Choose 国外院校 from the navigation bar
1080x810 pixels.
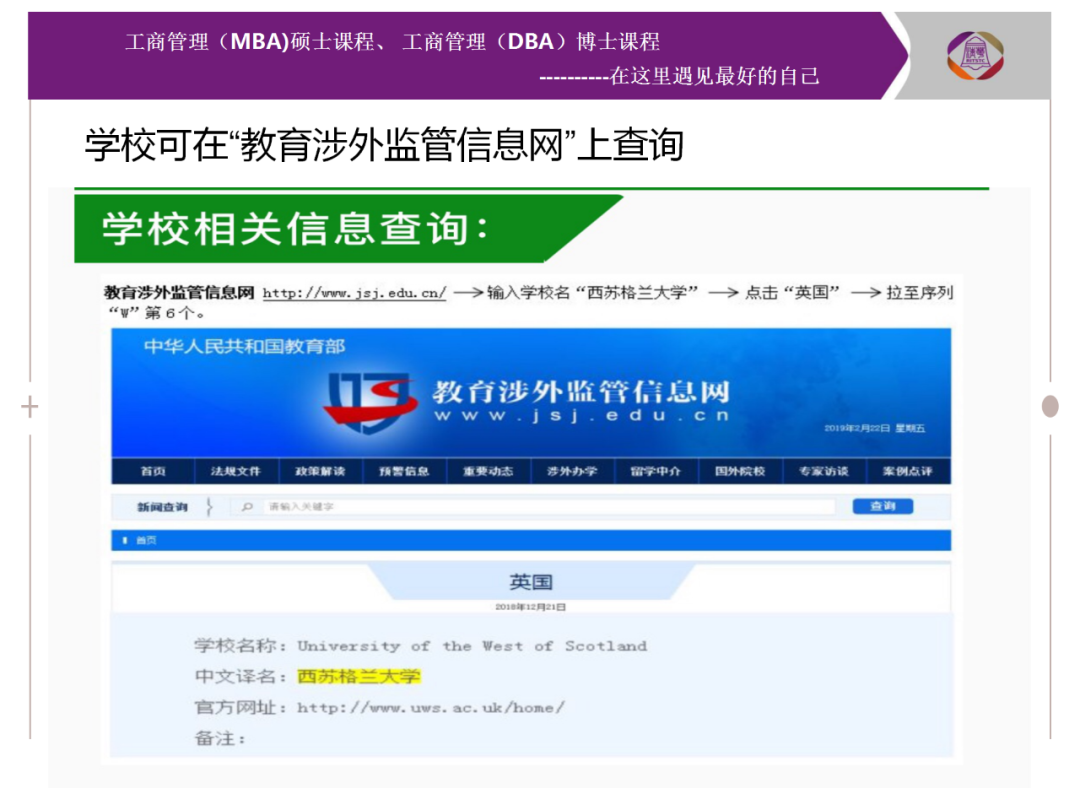click(740, 471)
